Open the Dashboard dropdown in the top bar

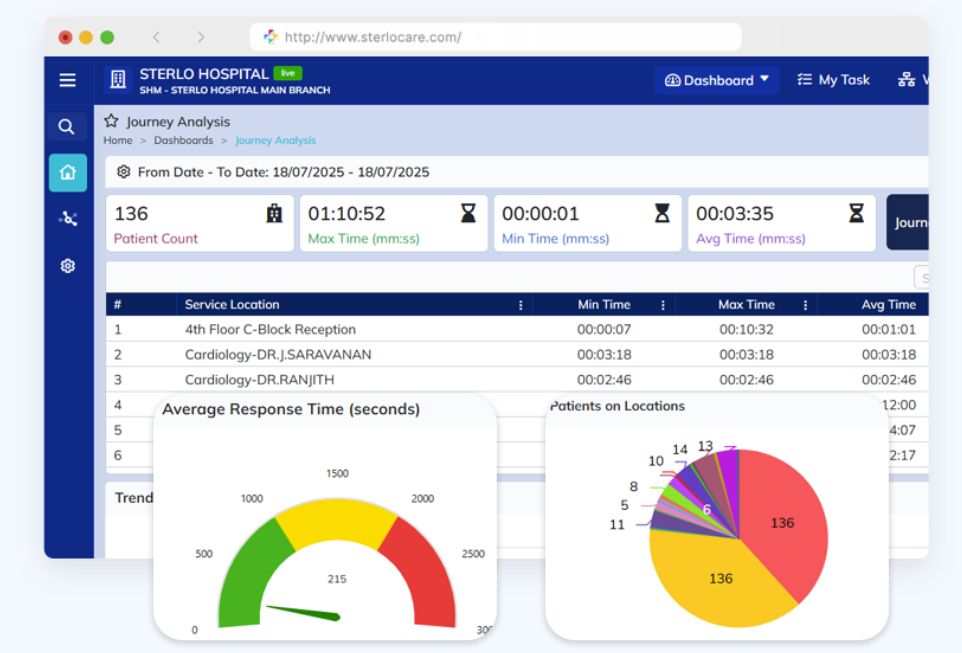pos(716,80)
